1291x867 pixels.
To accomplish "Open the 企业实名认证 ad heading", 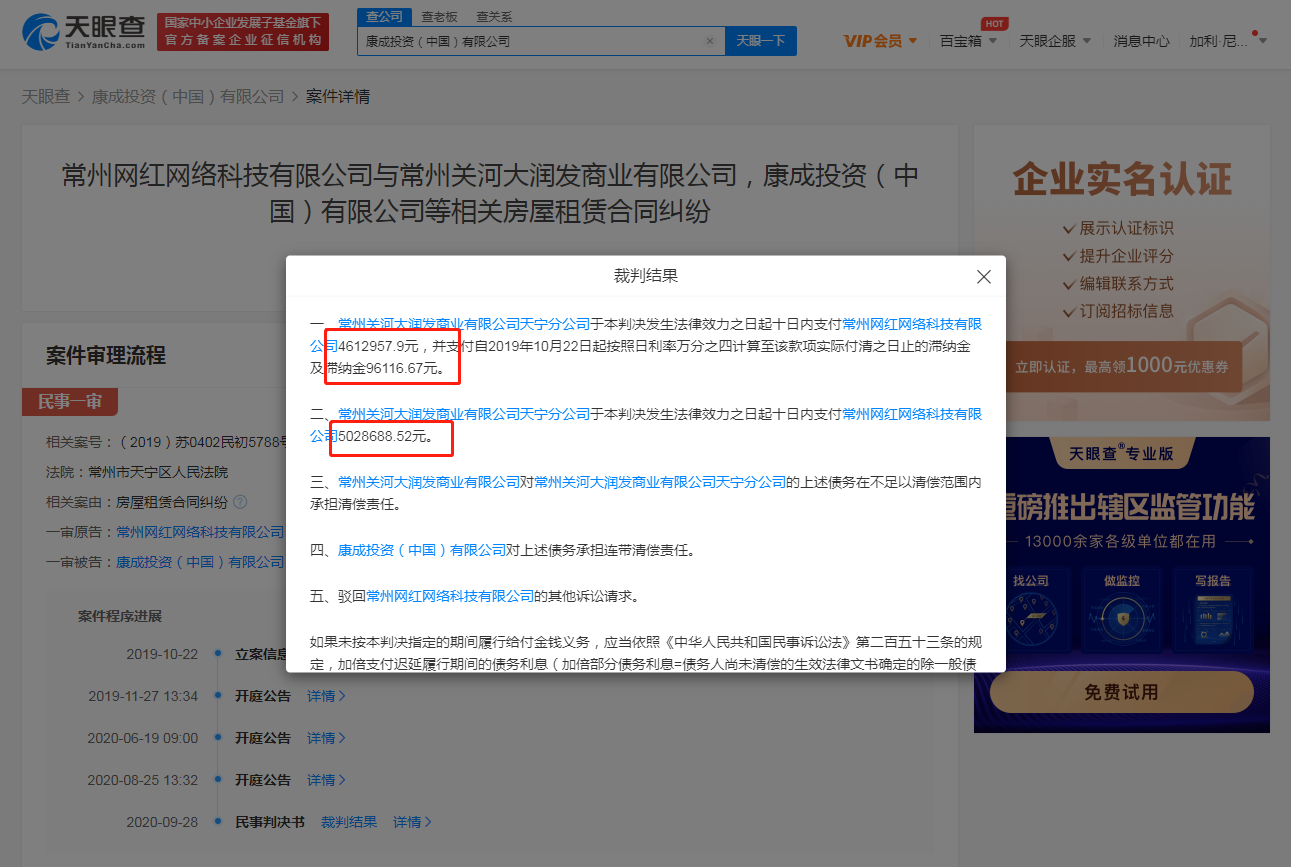I will [x=1122, y=180].
